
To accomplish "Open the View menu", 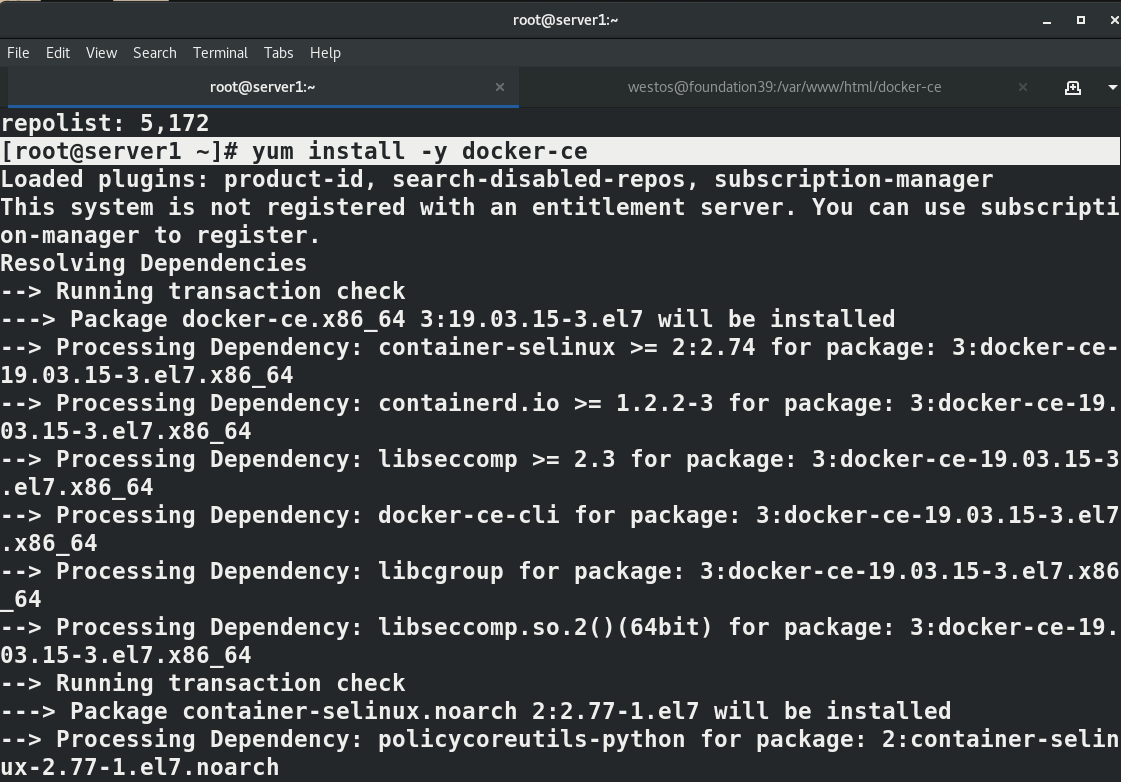I will click(101, 53).
